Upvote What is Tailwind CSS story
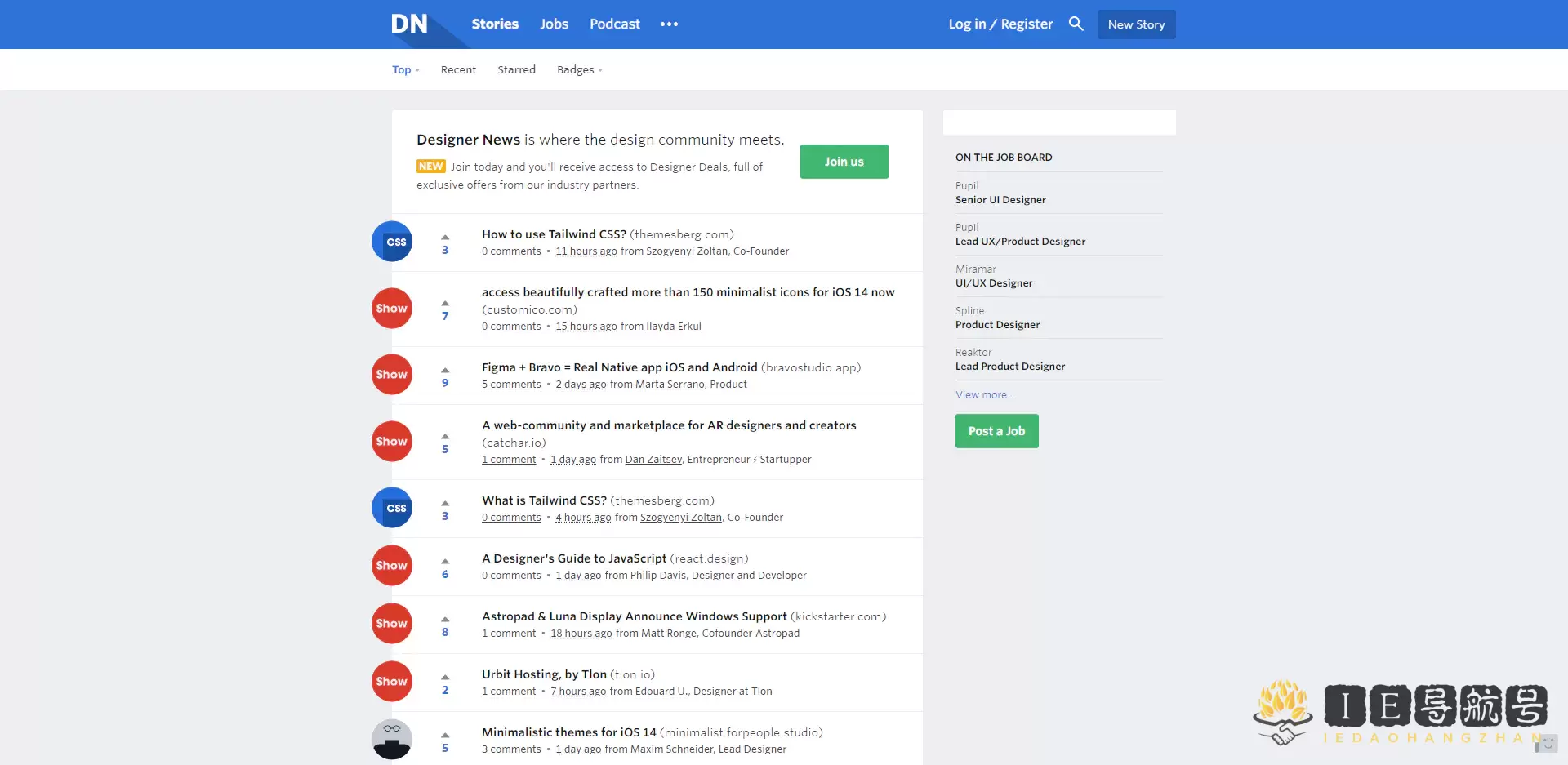The width and height of the screenshot is (1568, 765). click(x=445, y=503)
